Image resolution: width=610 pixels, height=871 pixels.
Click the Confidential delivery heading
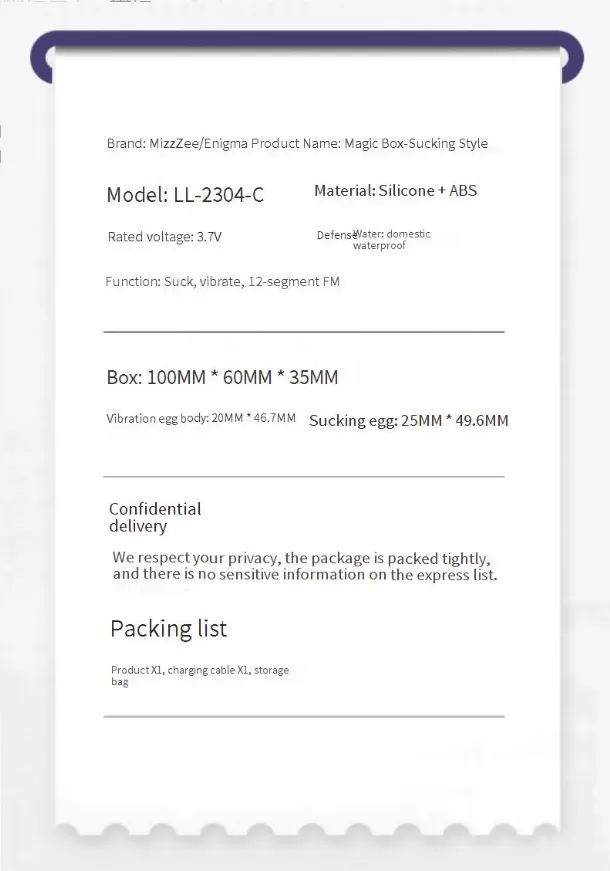click(x=154, y=517)
